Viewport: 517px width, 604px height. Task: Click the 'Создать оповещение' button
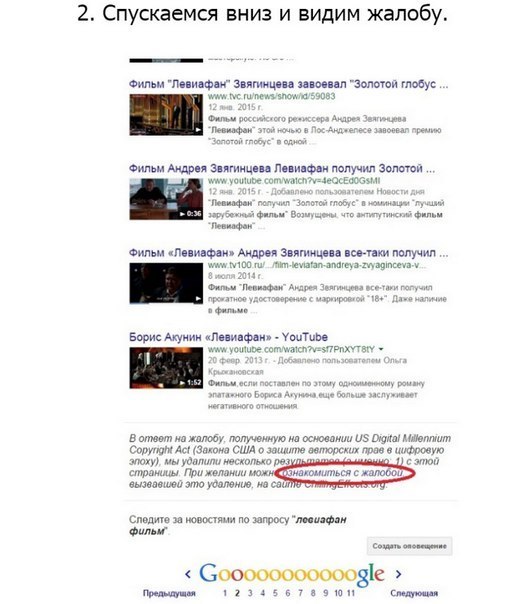(410, 546)
